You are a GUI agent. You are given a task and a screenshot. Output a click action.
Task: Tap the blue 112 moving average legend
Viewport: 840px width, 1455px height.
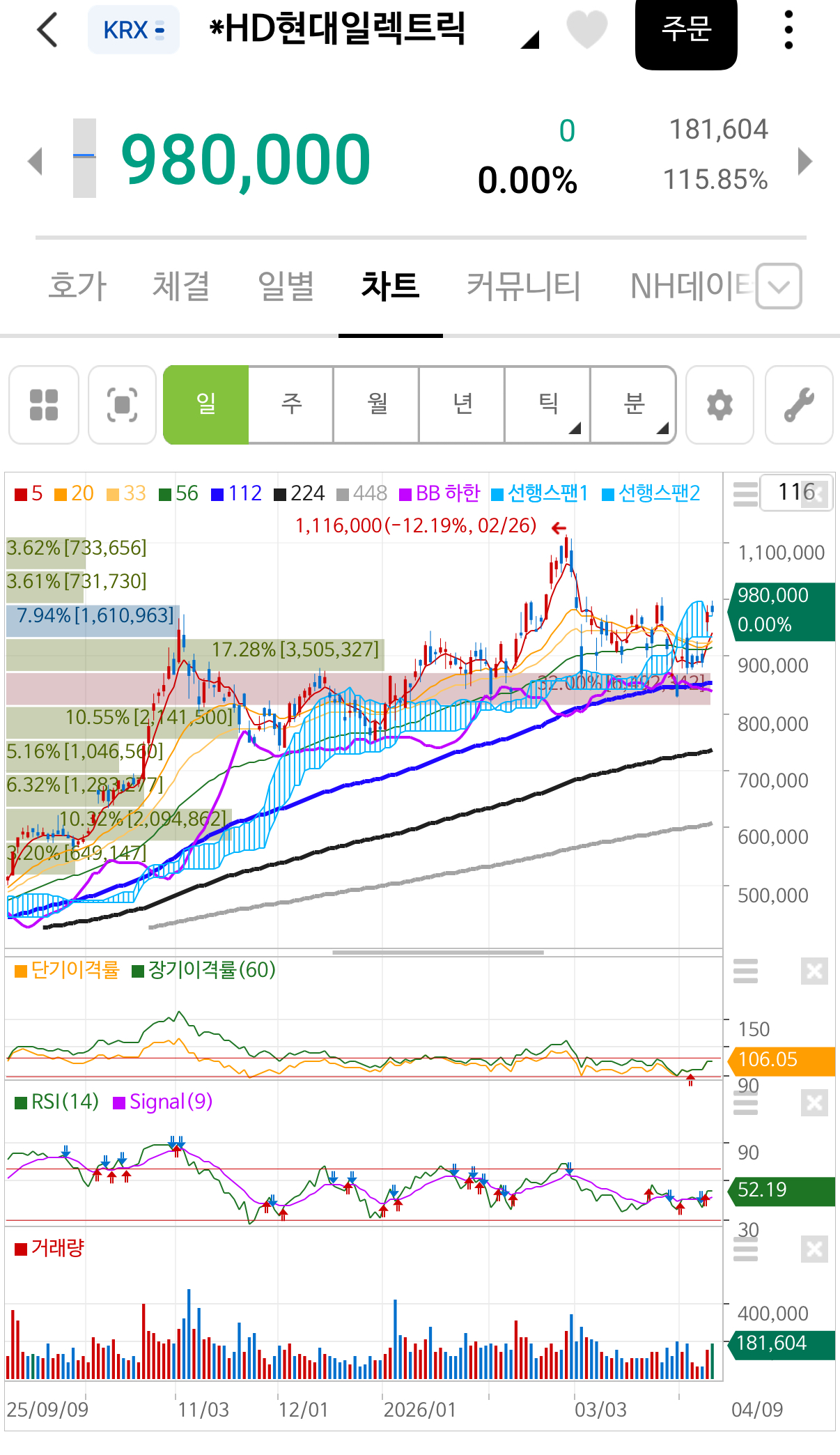pos(236,493)
